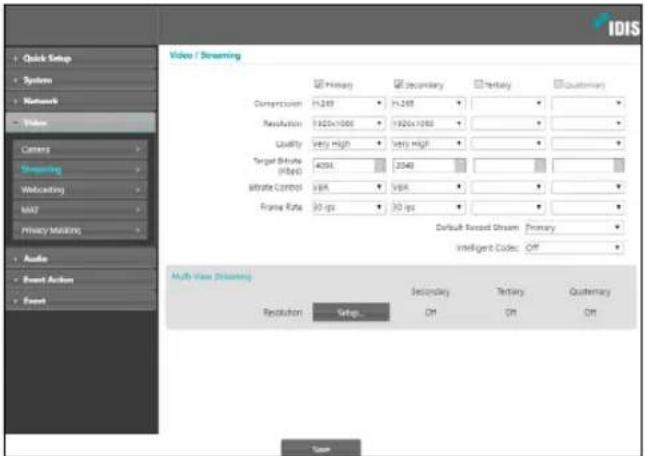Click Tertiary Target Bitrate stepper
This screenshot has width=645, height=456.
(540, 165)
